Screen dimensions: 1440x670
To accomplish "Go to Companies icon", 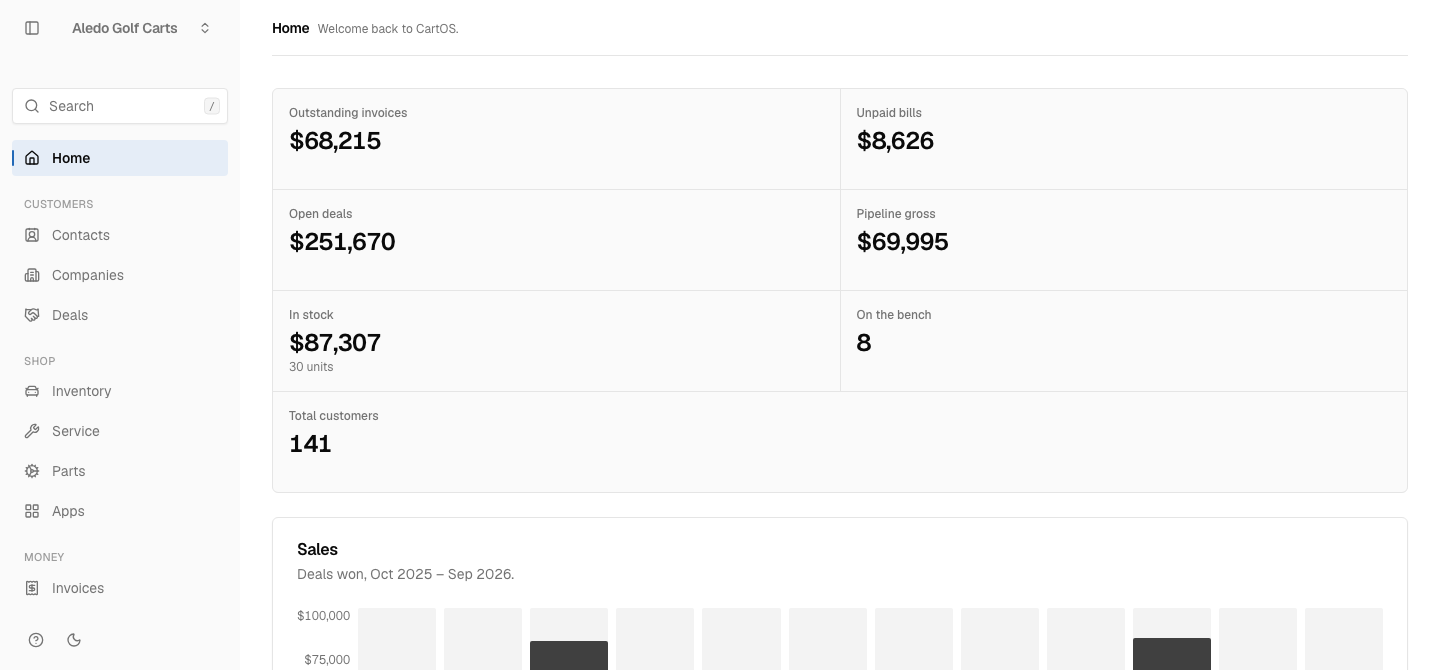I will [x=32, y=275].
